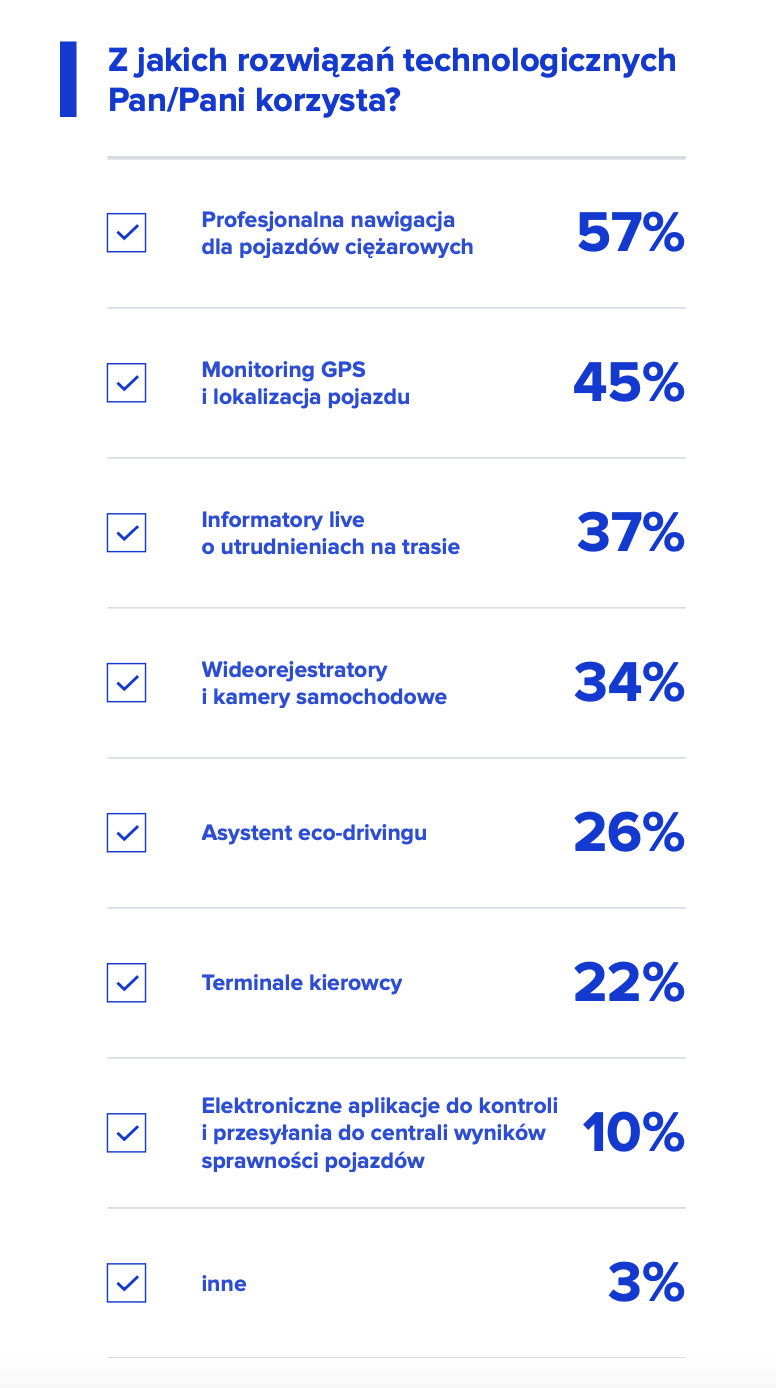
Task: Uncheck the 'Monitoring GPS' checkbox
Action: tap(127, 383)
